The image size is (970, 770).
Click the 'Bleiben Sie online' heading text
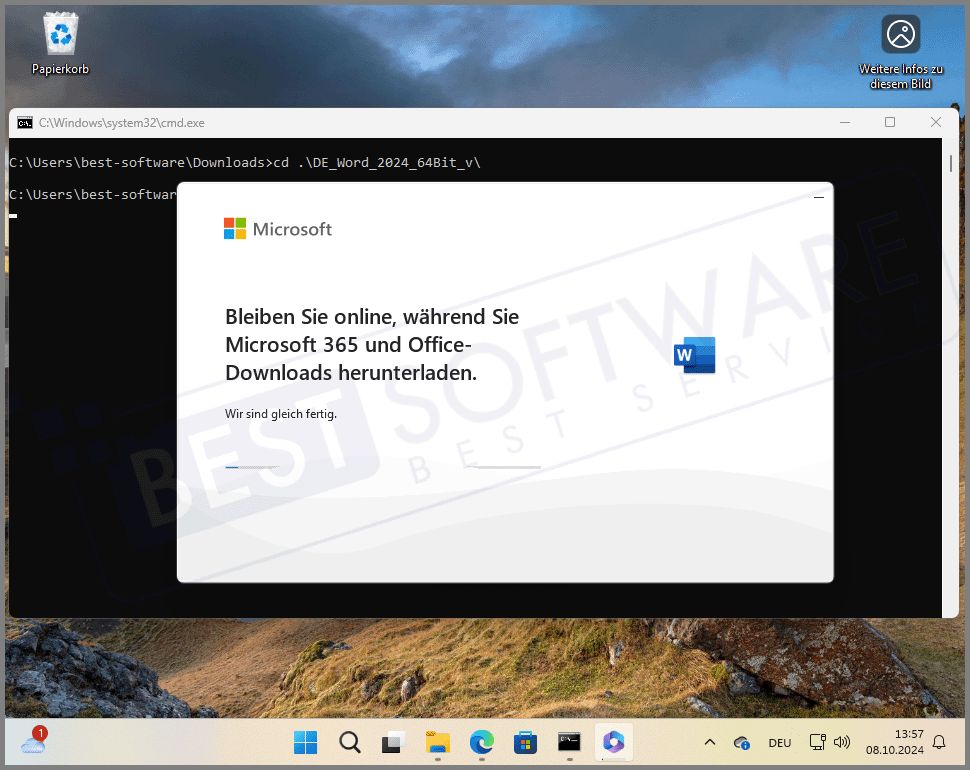(372, 344)
